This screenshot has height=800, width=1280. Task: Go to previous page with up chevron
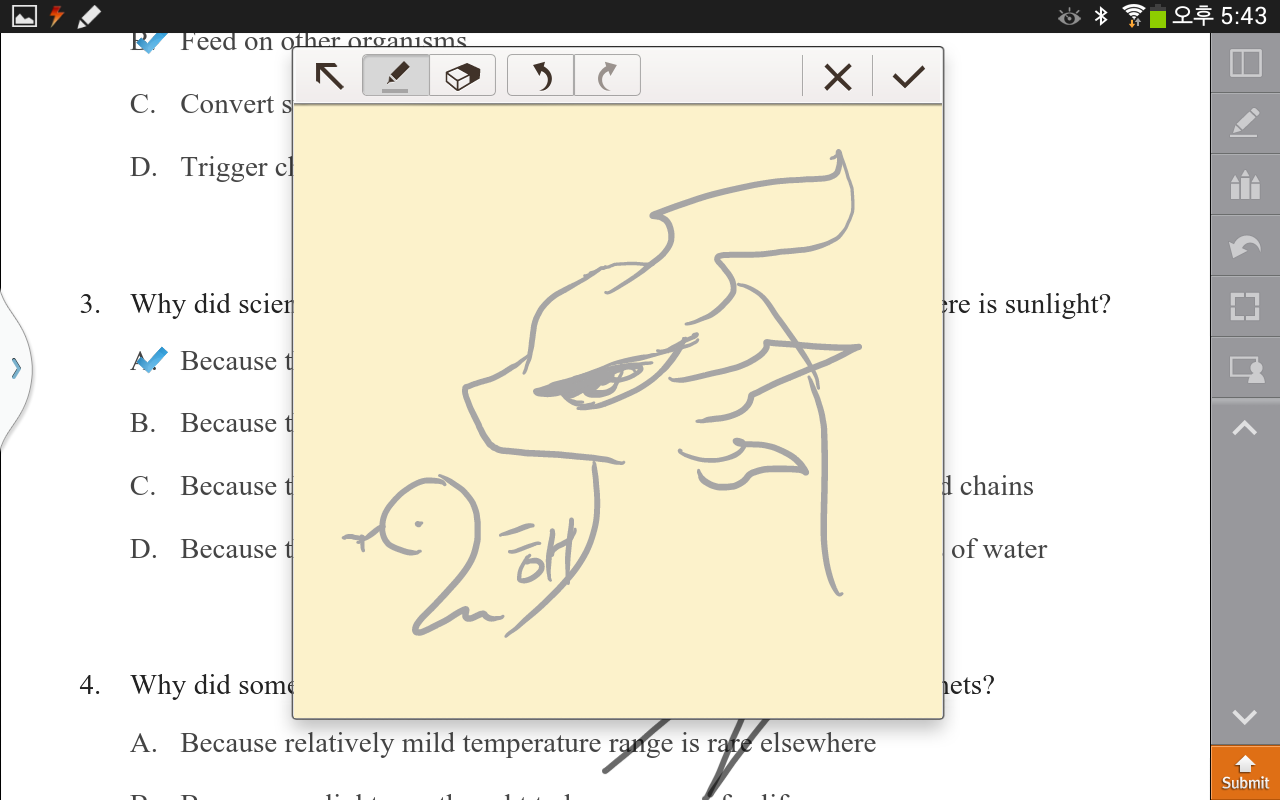[x=1245, y=429]
